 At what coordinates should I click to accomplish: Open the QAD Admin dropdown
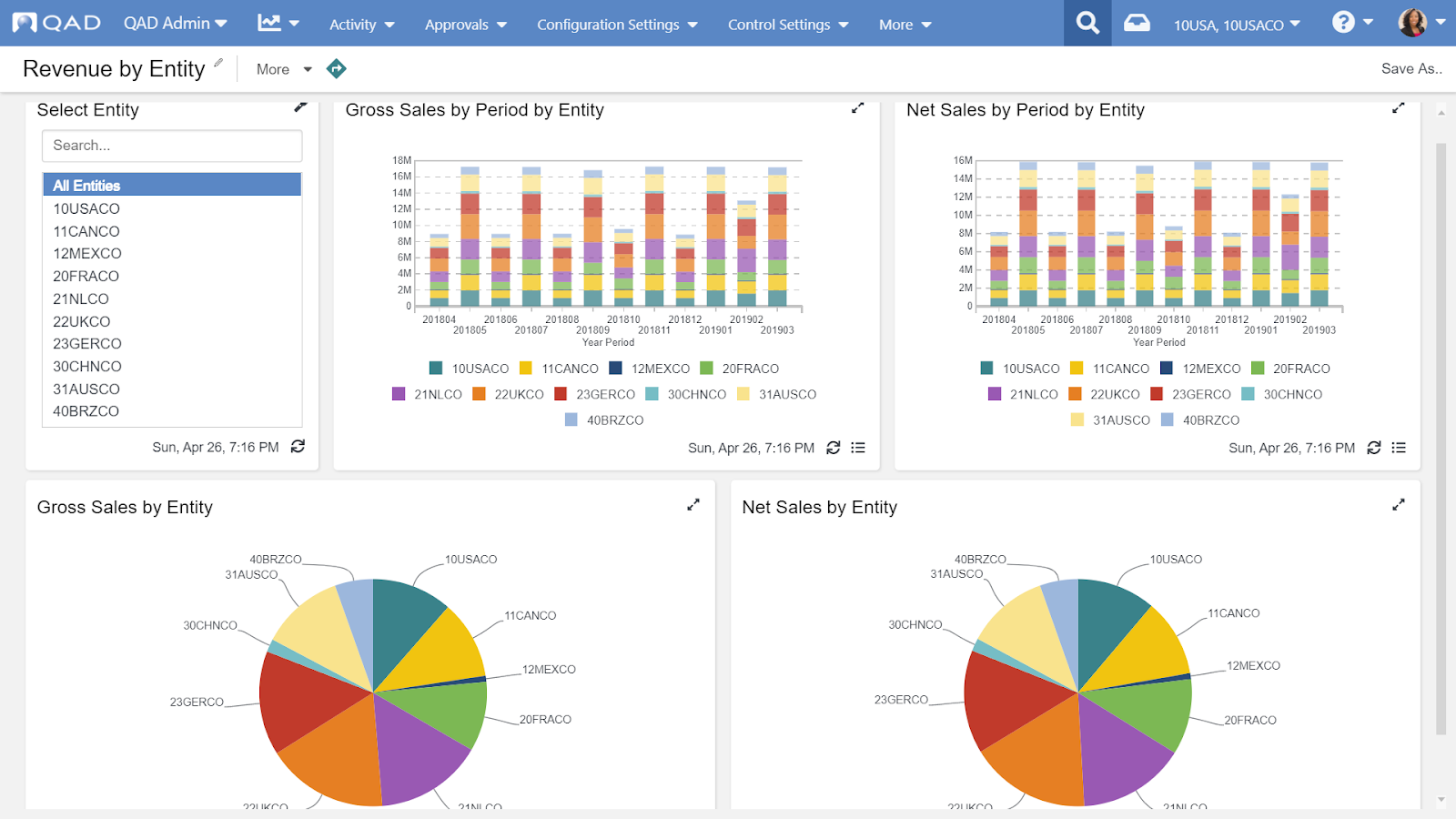[176, 24]
